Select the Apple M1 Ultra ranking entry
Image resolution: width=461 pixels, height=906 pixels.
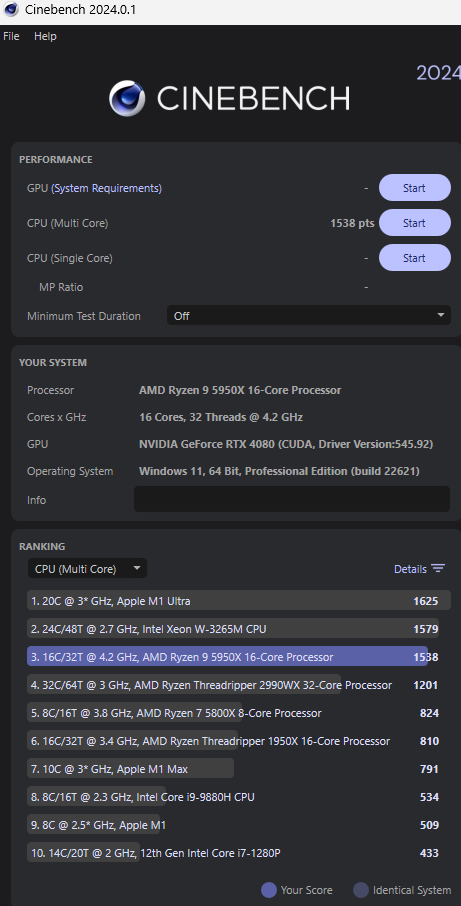coord(239,601)
